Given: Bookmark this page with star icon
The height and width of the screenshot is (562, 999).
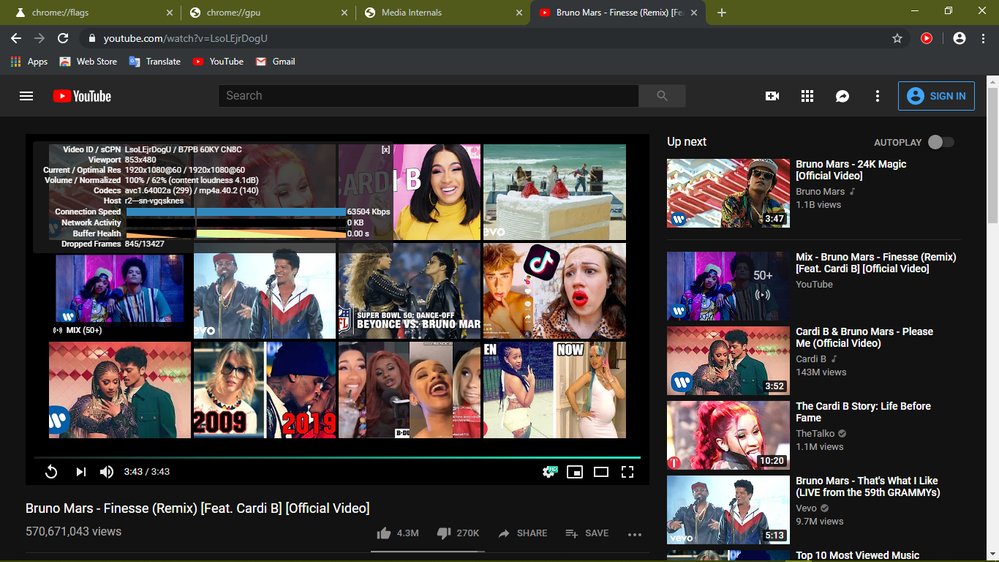Looking at the screenshot, I should [897, 38].
